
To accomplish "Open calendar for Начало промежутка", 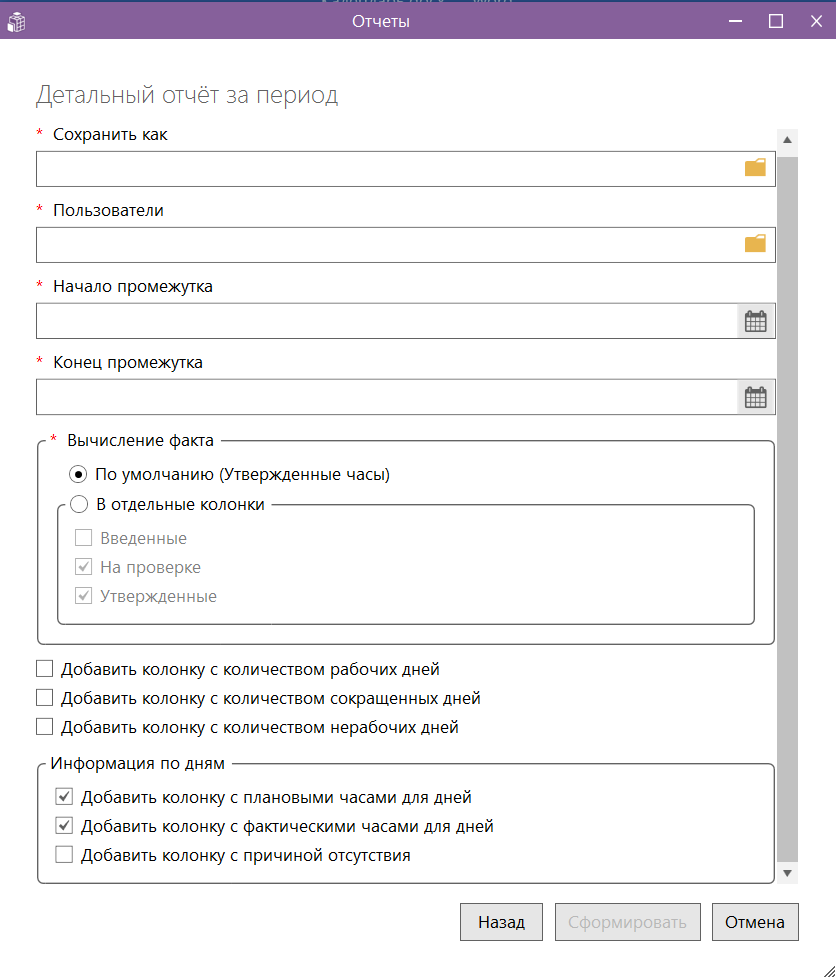I will point(756,321).
